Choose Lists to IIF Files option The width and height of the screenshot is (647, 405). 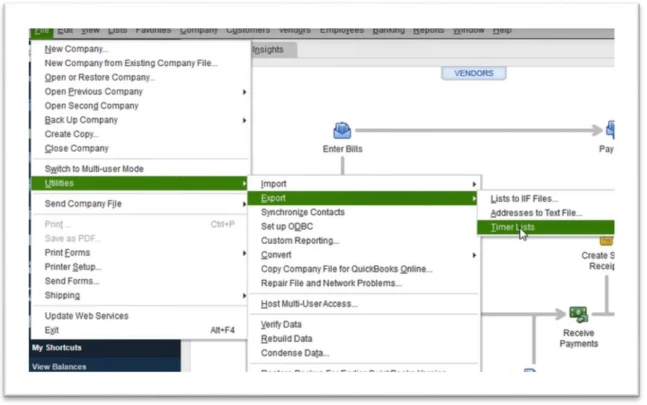(524, 199)
